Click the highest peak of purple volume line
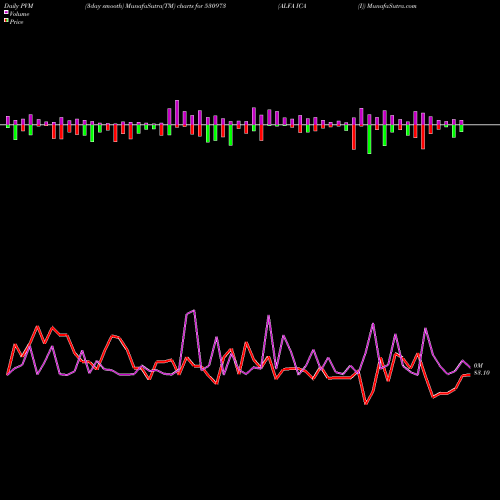500x500 pixels. [x=194, y=311]
